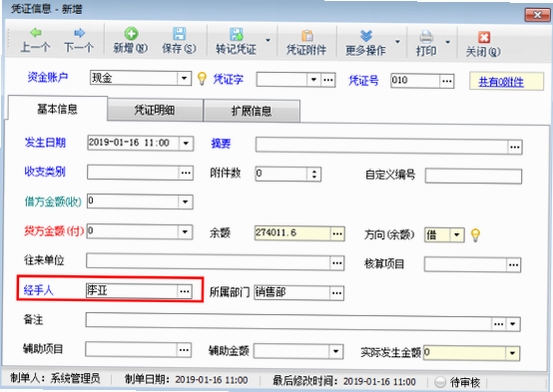Switch to the 基本信息 tab
Viewport: 553px width, 392px height.
[x=57, y=108]
